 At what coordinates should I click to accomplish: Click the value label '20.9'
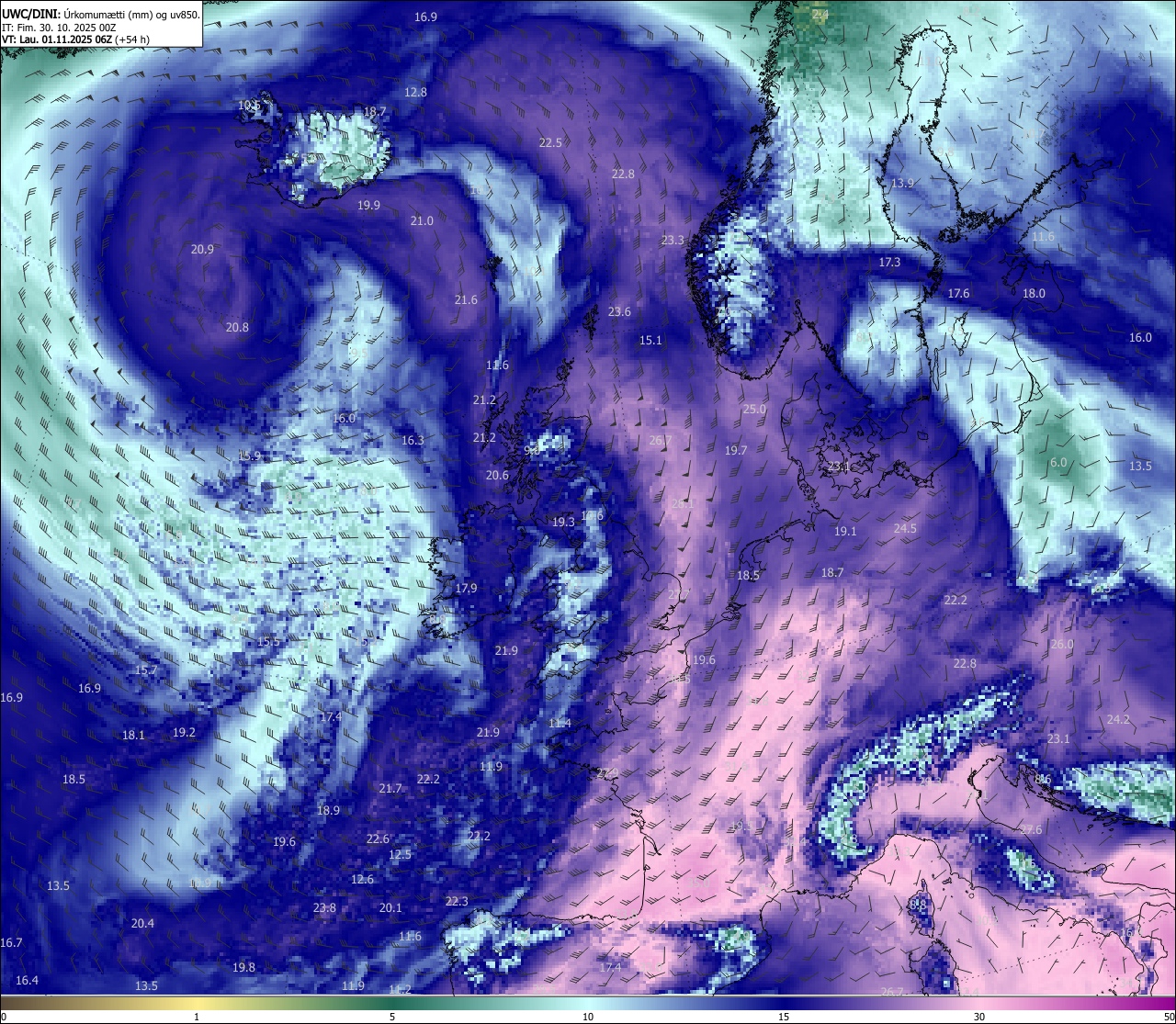(x=202, y=250)
